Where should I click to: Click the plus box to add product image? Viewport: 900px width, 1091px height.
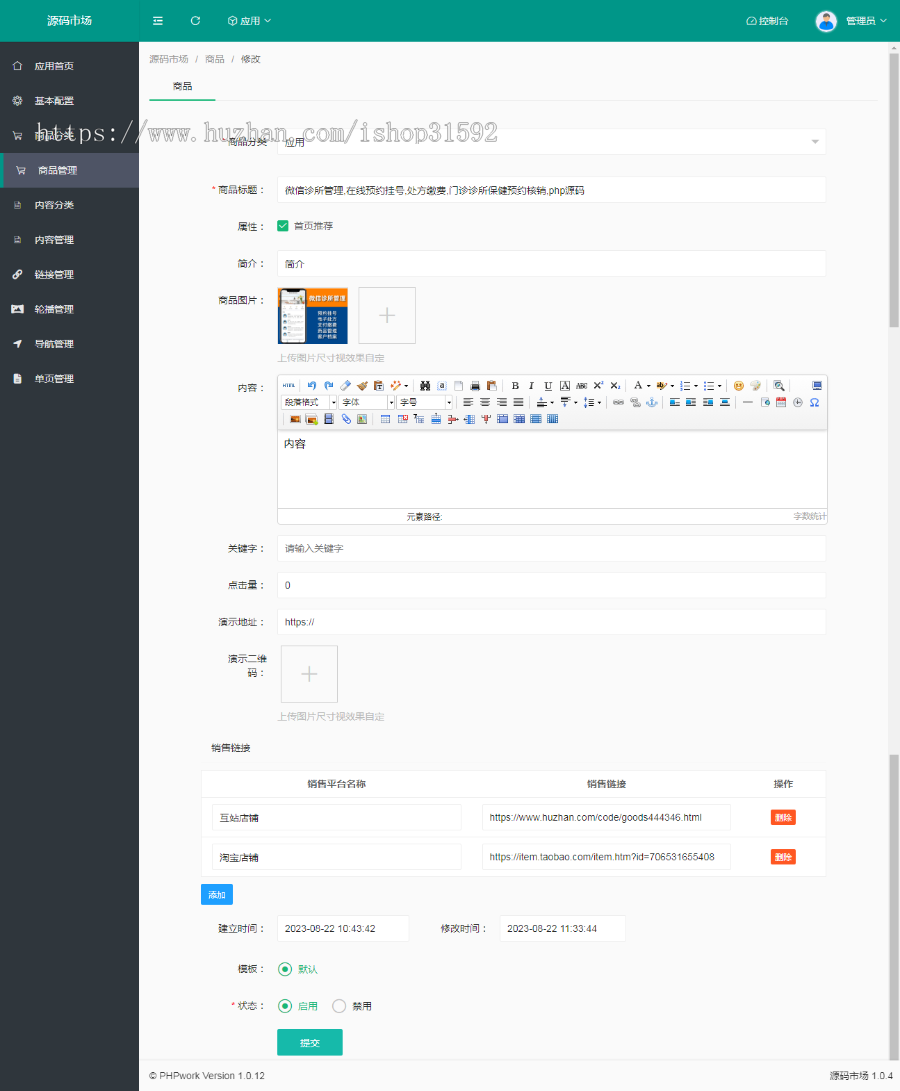pyautogui.click(x=387, y=315)
